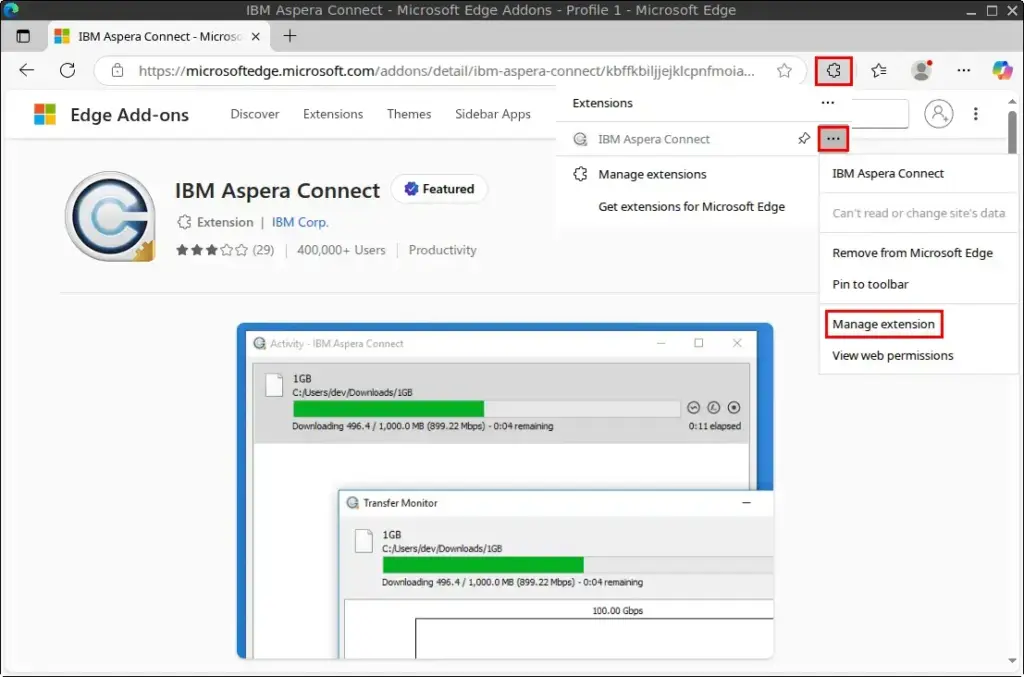Screen dimensions: 1024x677
Task: Click the Manage extensions puzzle icon
Action: 580,174
